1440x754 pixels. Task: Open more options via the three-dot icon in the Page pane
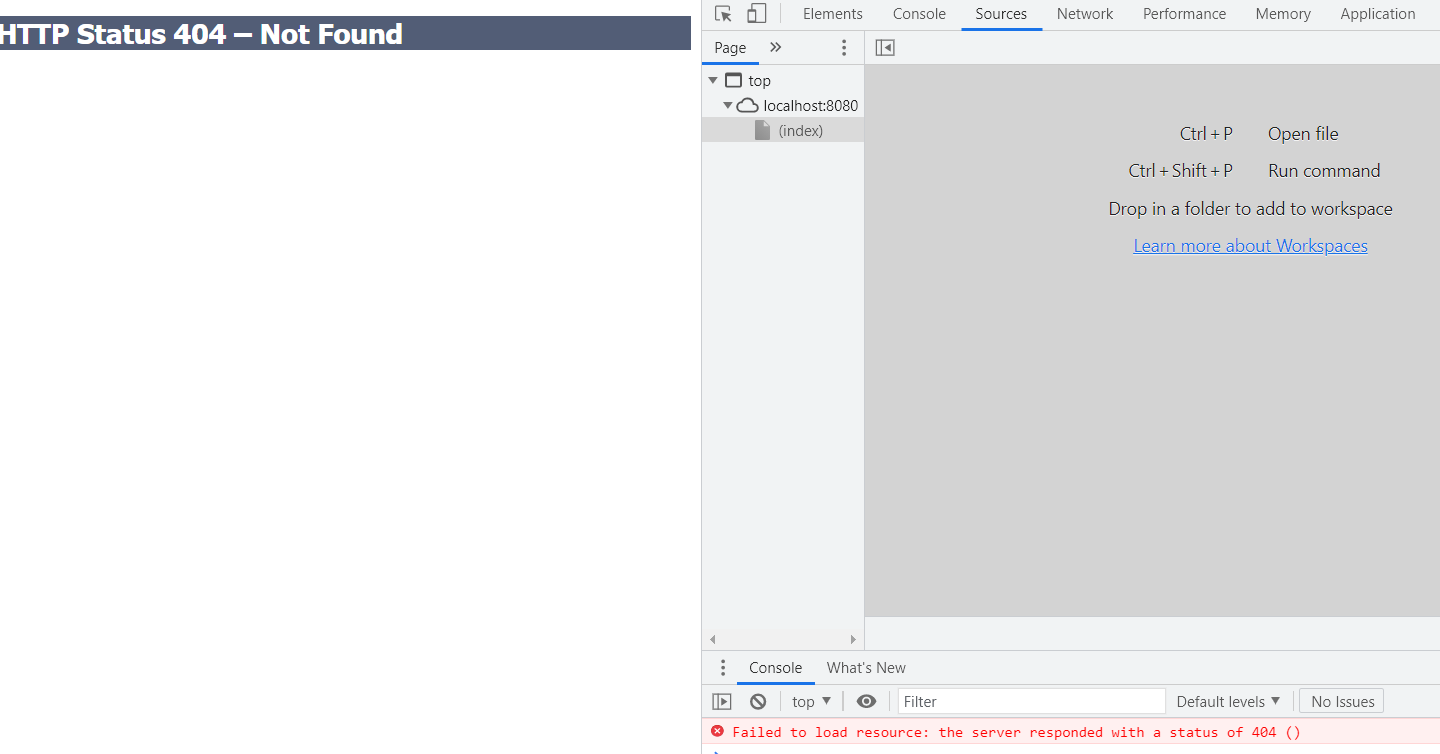[x=844, y=47]
